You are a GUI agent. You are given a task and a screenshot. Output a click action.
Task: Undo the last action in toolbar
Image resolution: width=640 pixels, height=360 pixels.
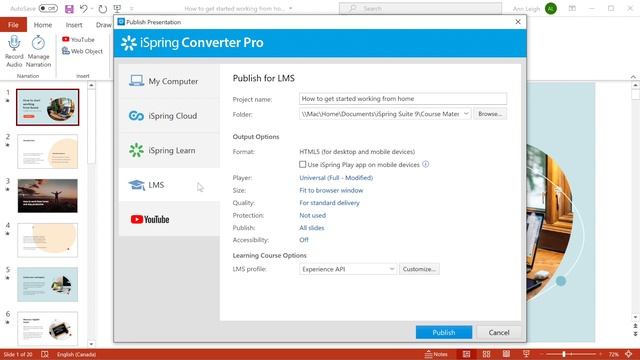(x=84, y=9)
